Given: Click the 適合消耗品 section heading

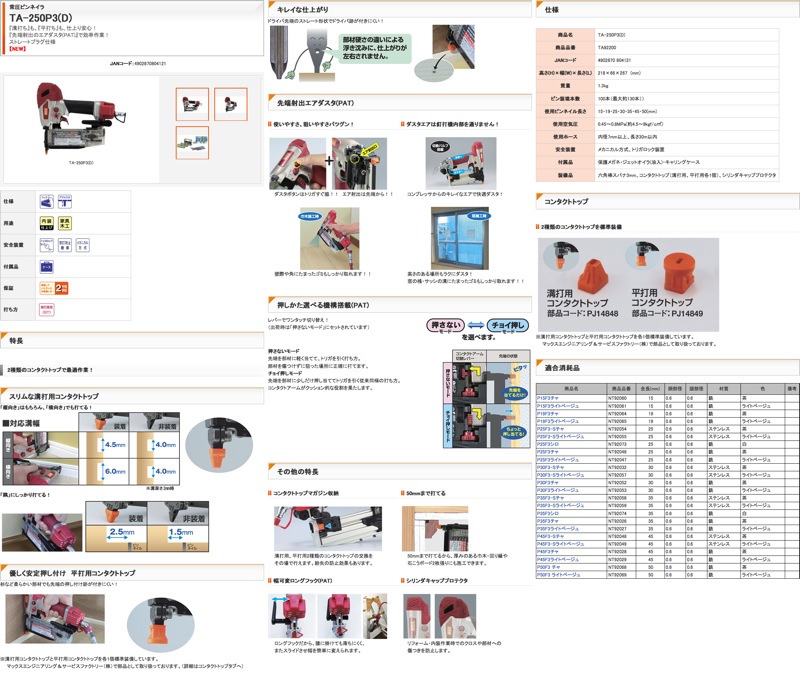Looking at the screenshot, I should (562, 368).
